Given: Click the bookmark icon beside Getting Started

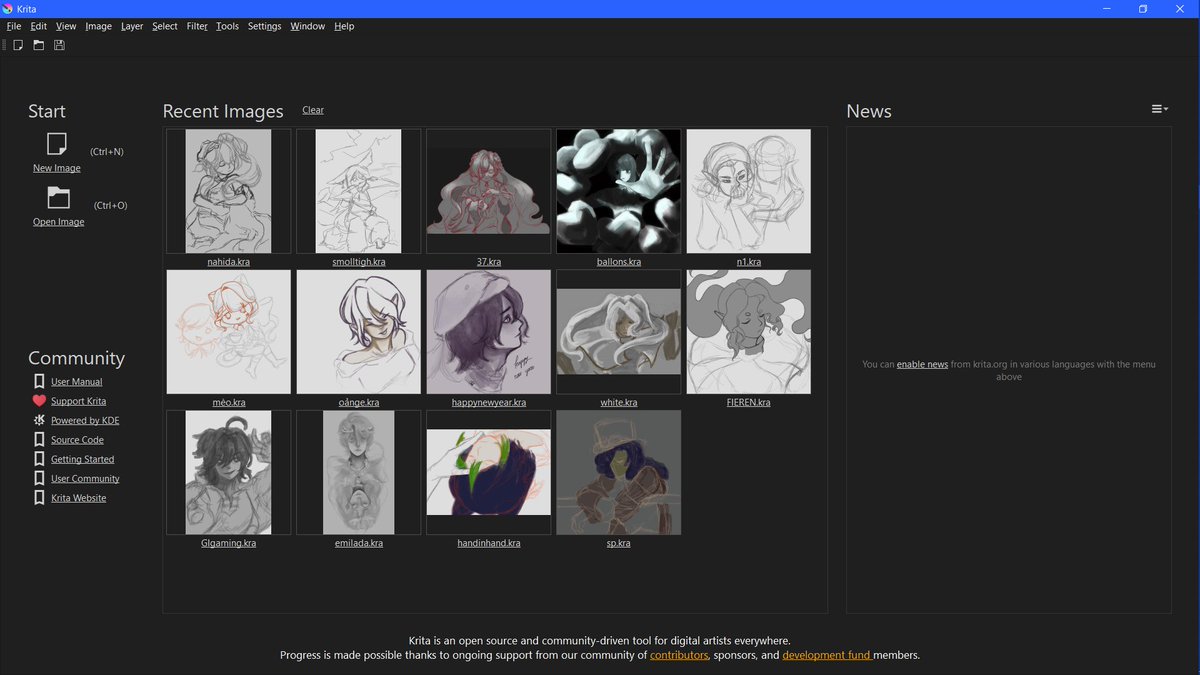Looking at the screenshot, I should click(39, 459).
